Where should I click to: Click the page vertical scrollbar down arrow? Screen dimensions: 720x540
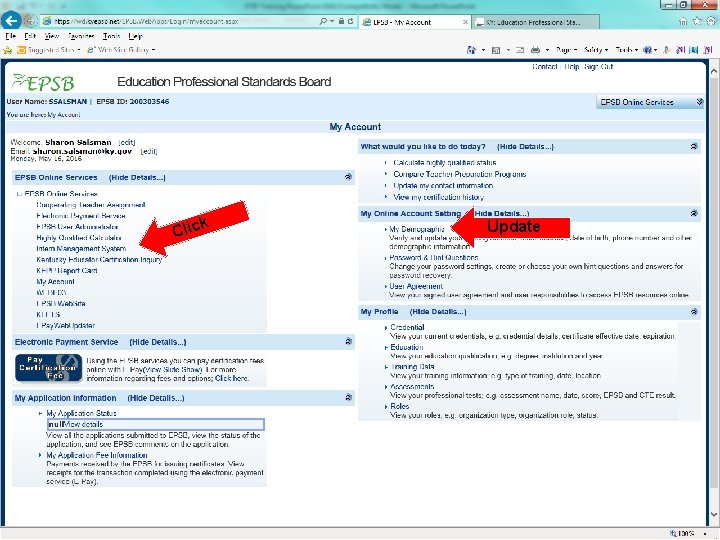point(714,514)
